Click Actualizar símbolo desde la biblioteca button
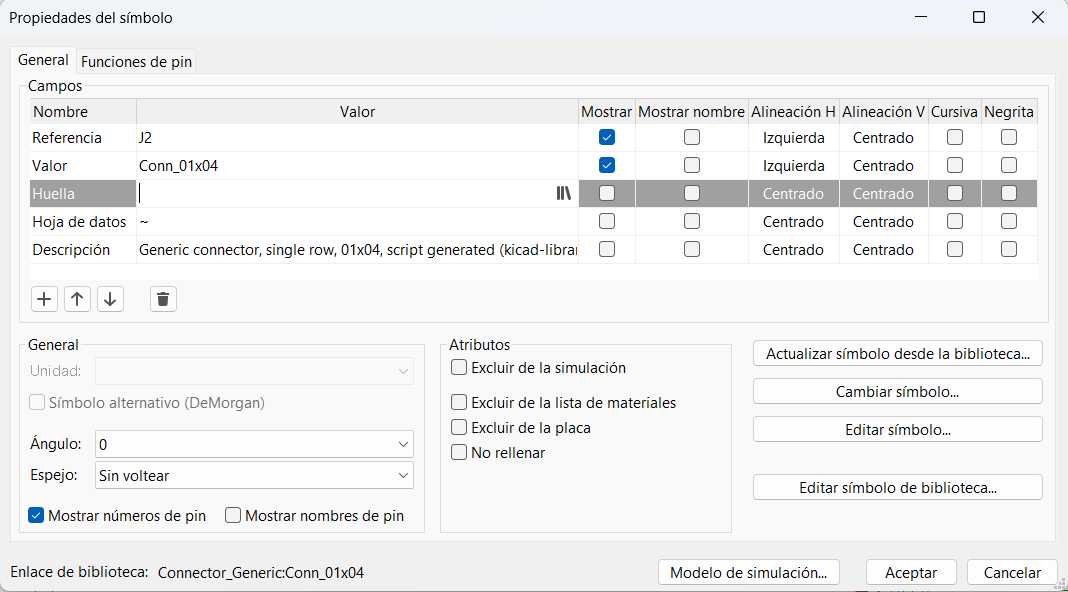This screenshot has width=1068, height=592. pyautogui.click(x=897, y=354)
